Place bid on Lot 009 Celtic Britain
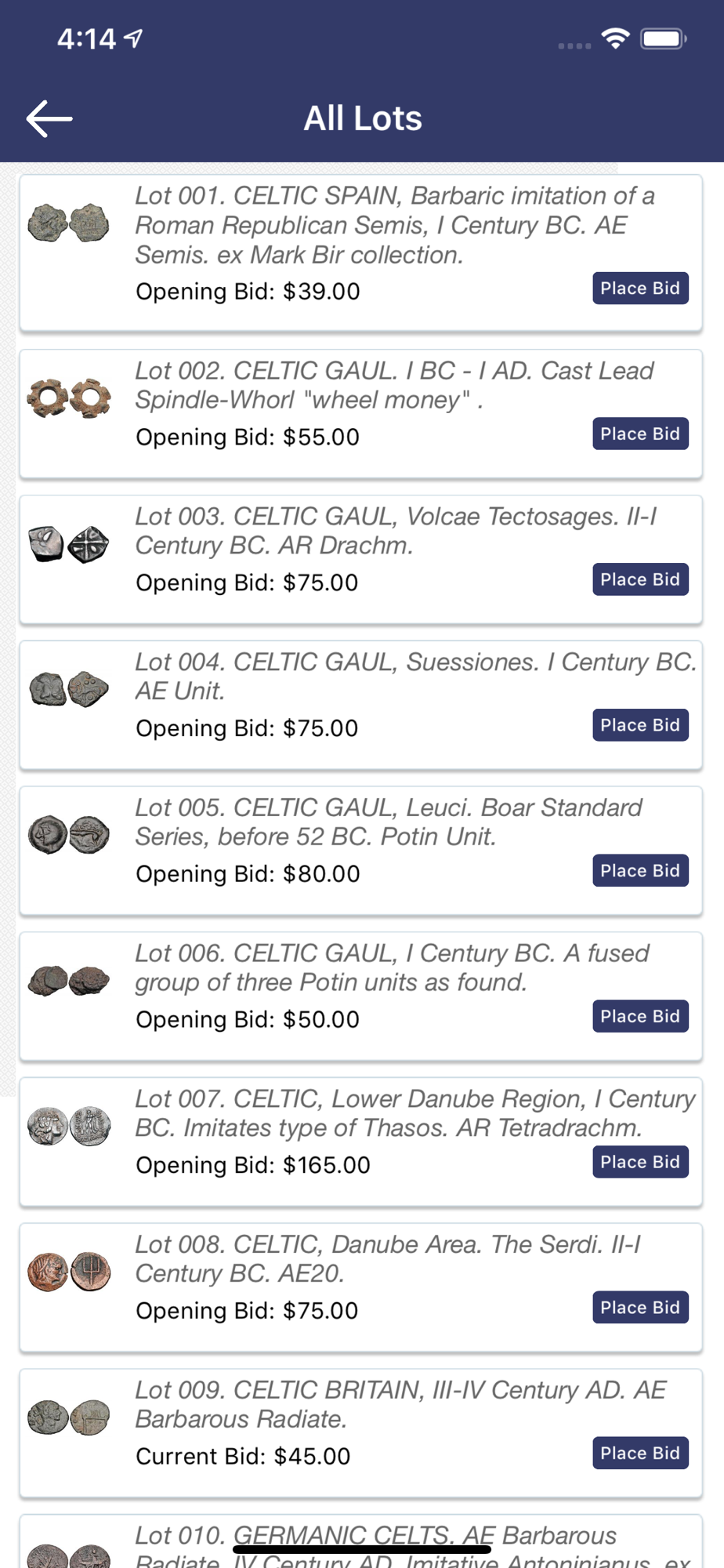 pos(640,1454)
